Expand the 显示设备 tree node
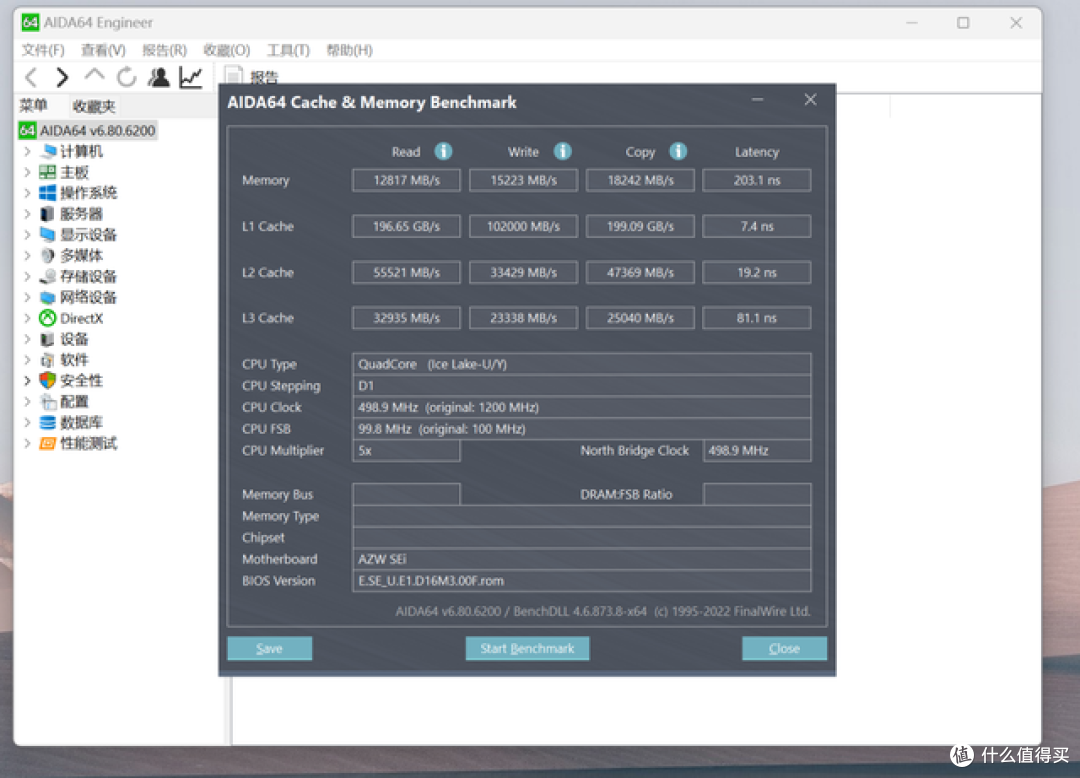 click(28, 235)
